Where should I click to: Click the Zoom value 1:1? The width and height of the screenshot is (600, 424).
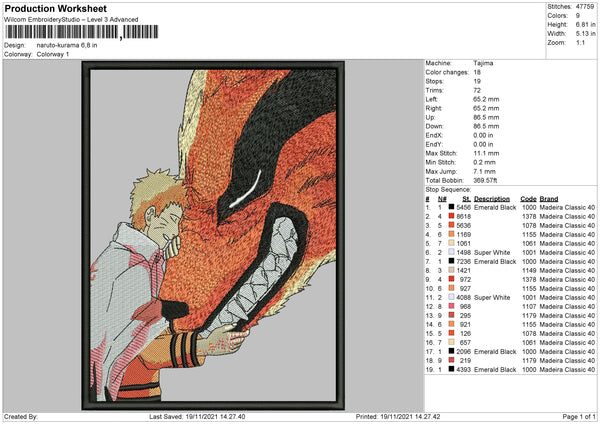[580, 42]
